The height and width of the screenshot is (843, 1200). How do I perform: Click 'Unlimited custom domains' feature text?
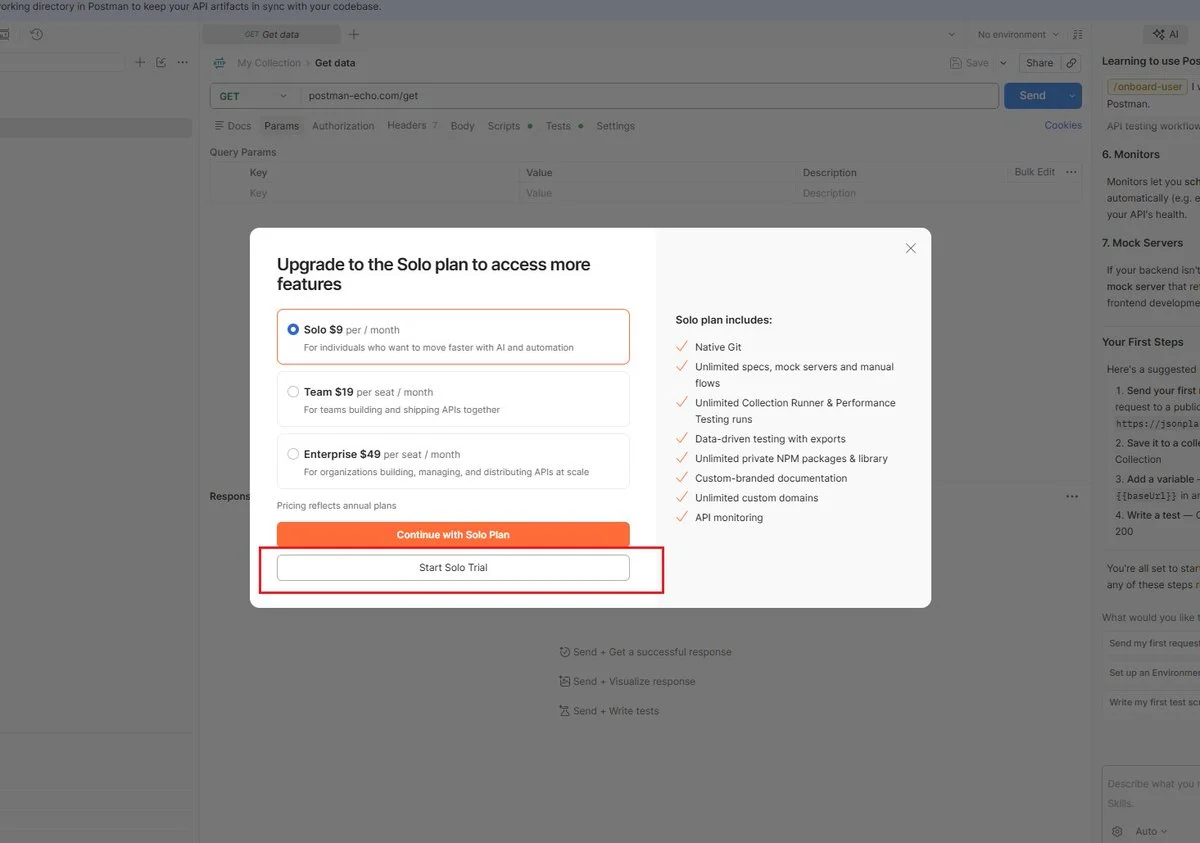click(757, 498)
